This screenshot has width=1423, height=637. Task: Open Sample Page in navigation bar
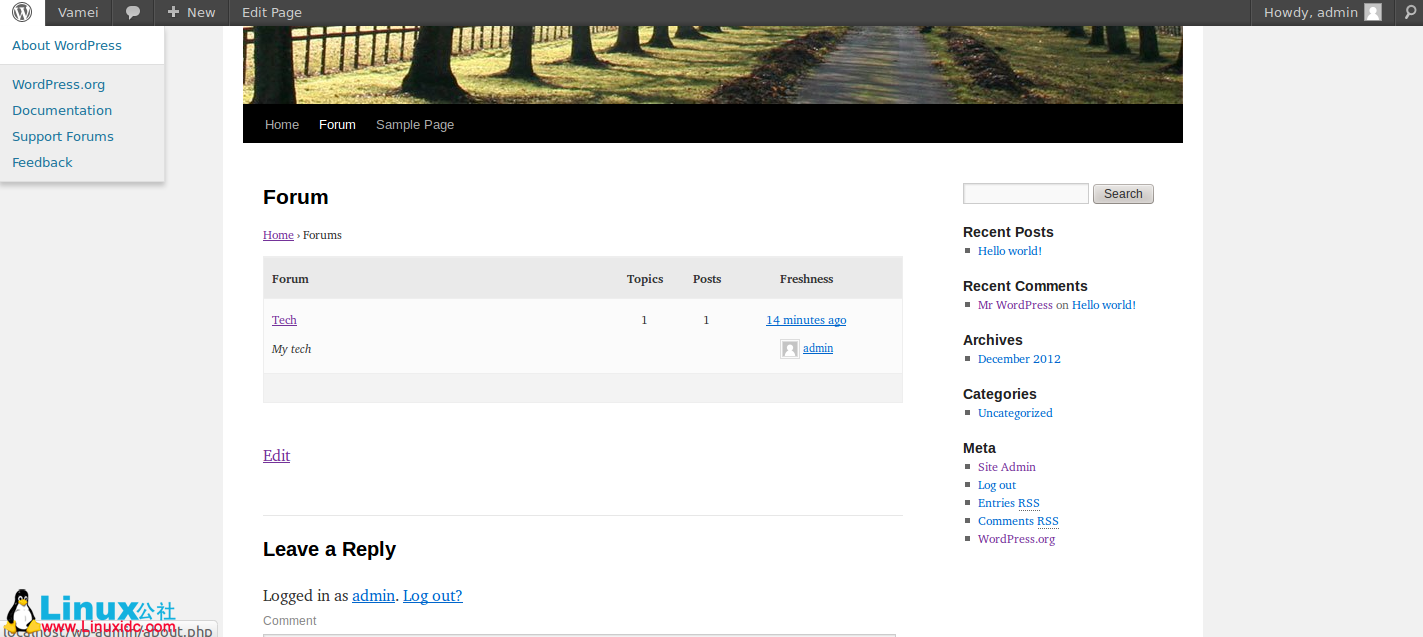click(415, 125)
